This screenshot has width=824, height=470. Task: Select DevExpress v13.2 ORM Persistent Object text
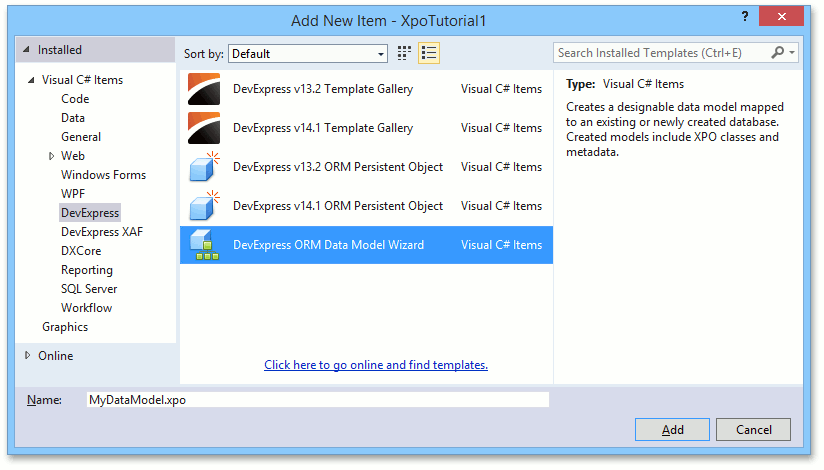pyautogui.click(x=338, y=167)
